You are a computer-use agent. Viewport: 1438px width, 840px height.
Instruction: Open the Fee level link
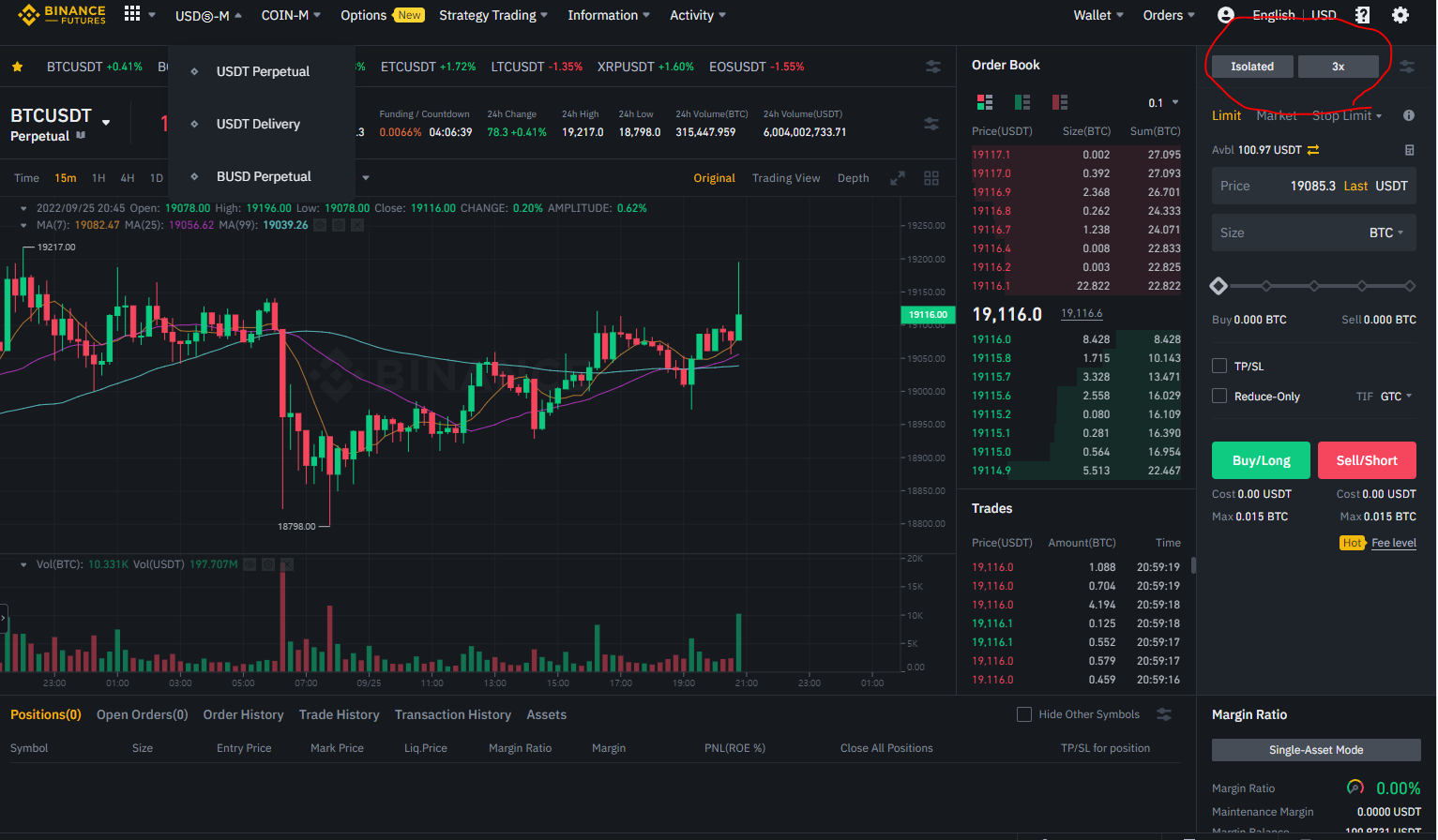[1394, 543]
